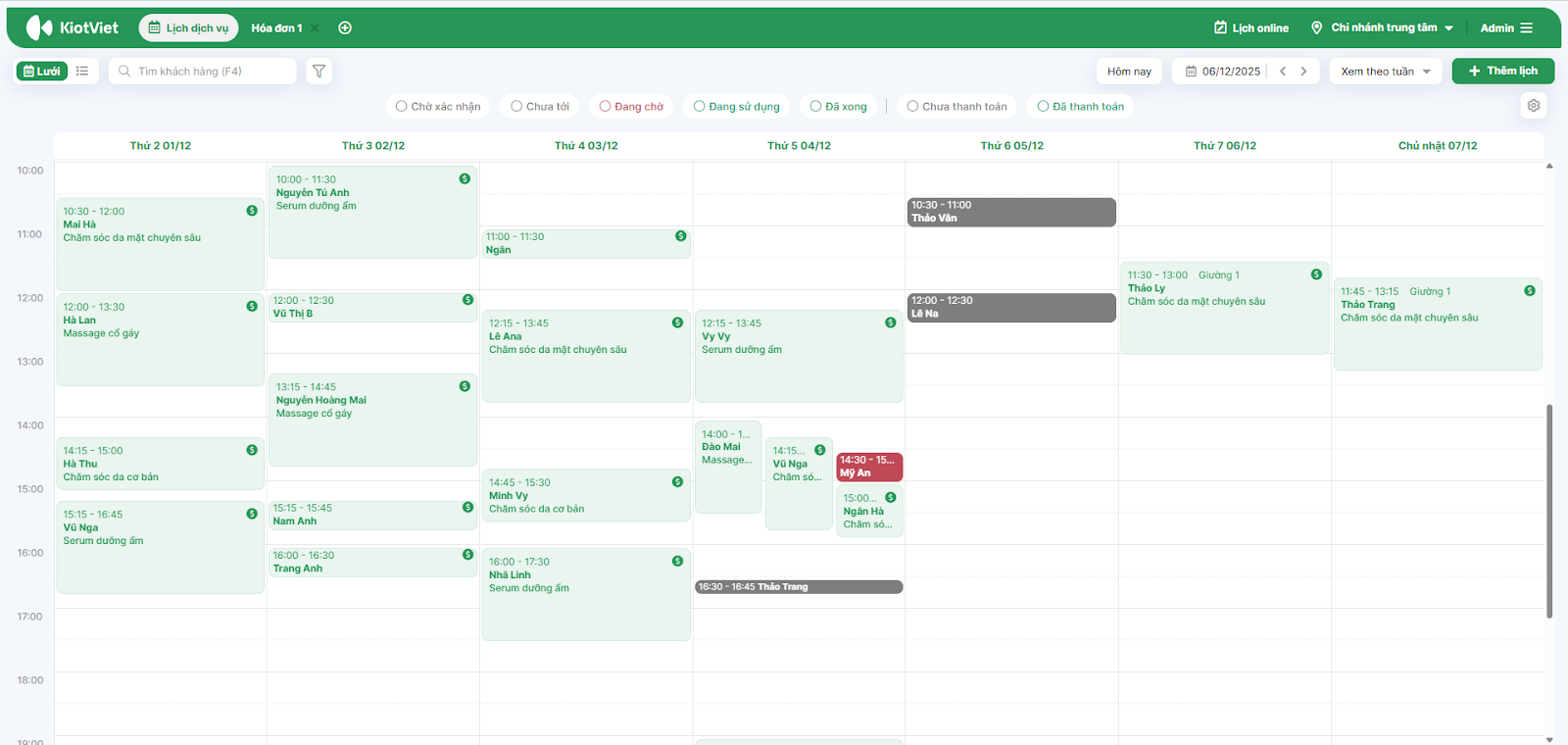
Task: Open the filter funnel icon
Action: (319, 71)
